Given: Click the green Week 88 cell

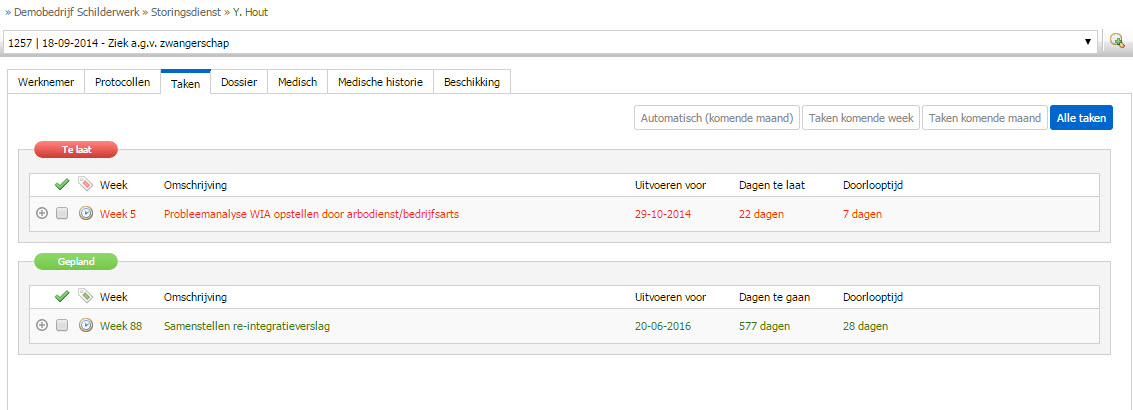Looking at the screenshot, I should pos(121,326).
